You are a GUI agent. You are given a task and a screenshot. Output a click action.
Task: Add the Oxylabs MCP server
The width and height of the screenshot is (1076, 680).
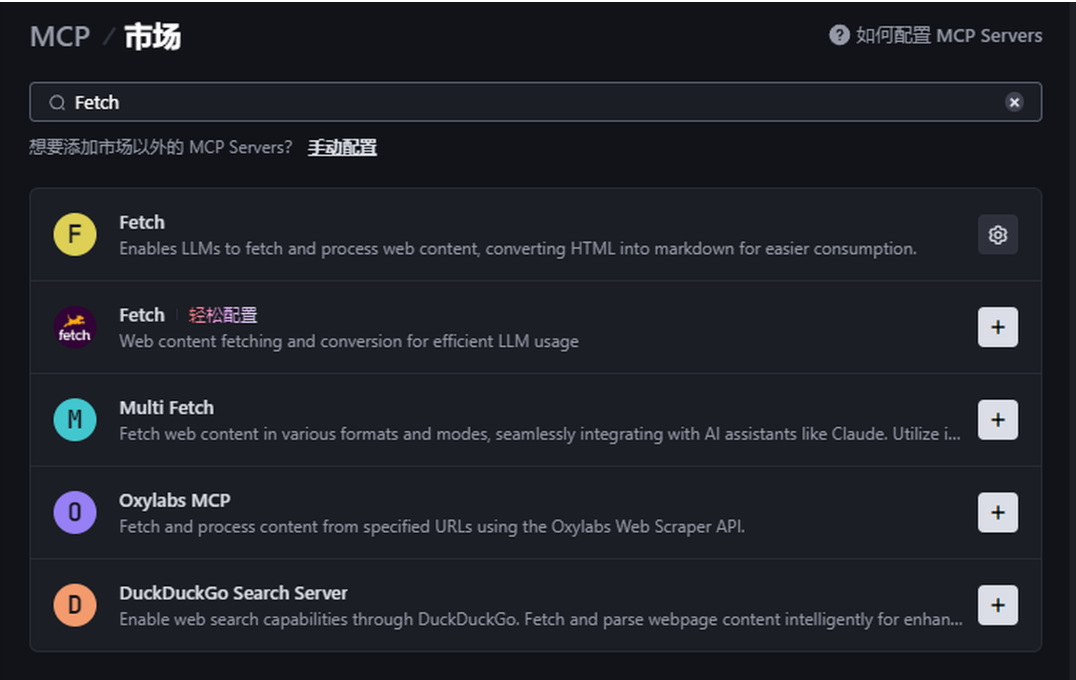point(997,513)
